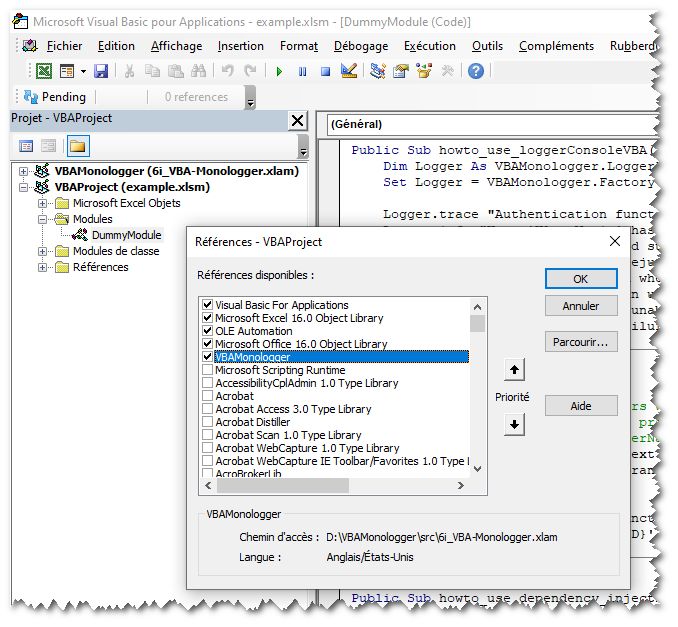Screen dimensions: 678x627
Task: Click the Cut scissors icon
Action: click(129, 71)
